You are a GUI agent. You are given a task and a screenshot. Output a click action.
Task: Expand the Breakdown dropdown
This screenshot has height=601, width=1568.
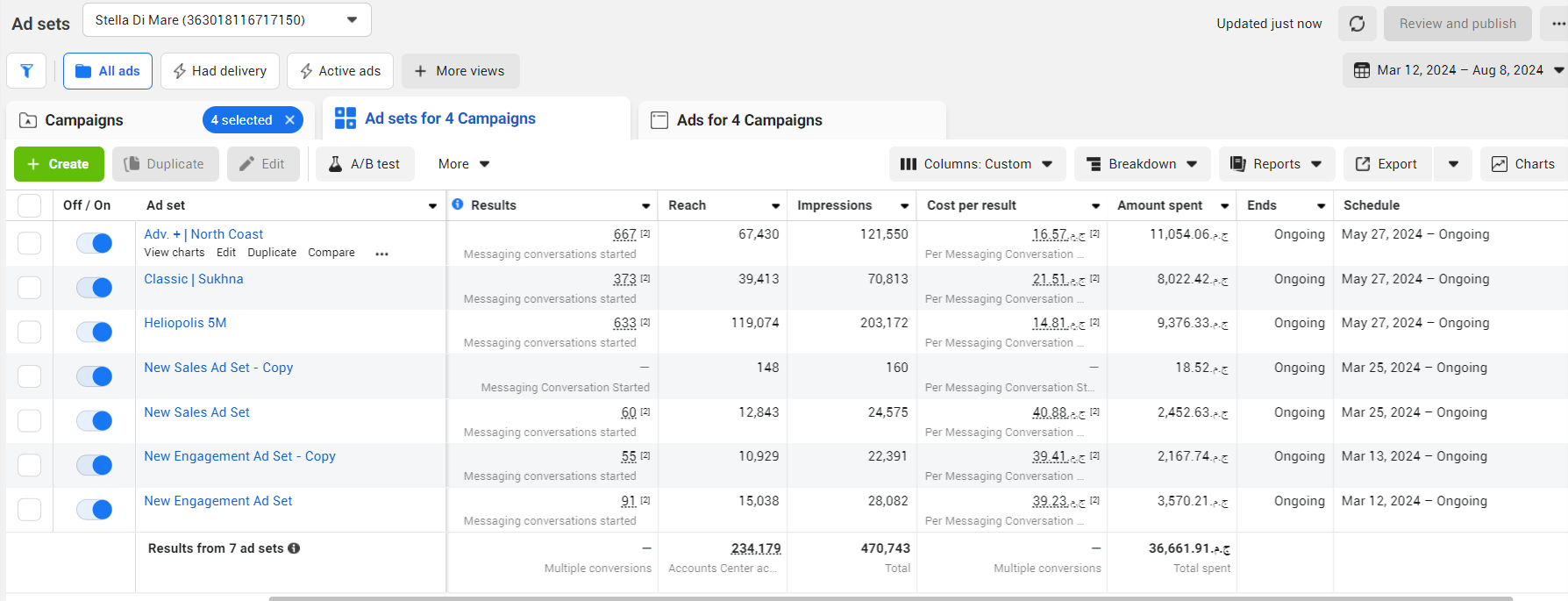[1142, 164]
